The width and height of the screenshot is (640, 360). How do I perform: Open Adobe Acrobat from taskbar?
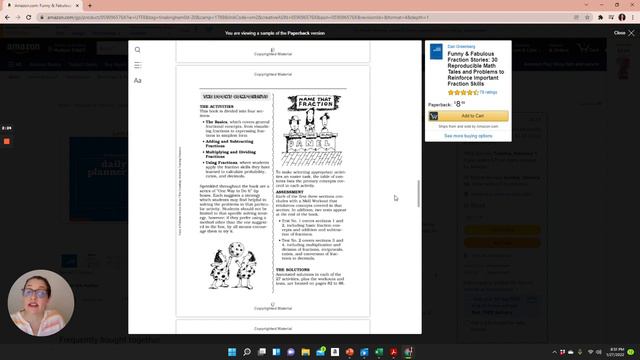click(393, 352)
